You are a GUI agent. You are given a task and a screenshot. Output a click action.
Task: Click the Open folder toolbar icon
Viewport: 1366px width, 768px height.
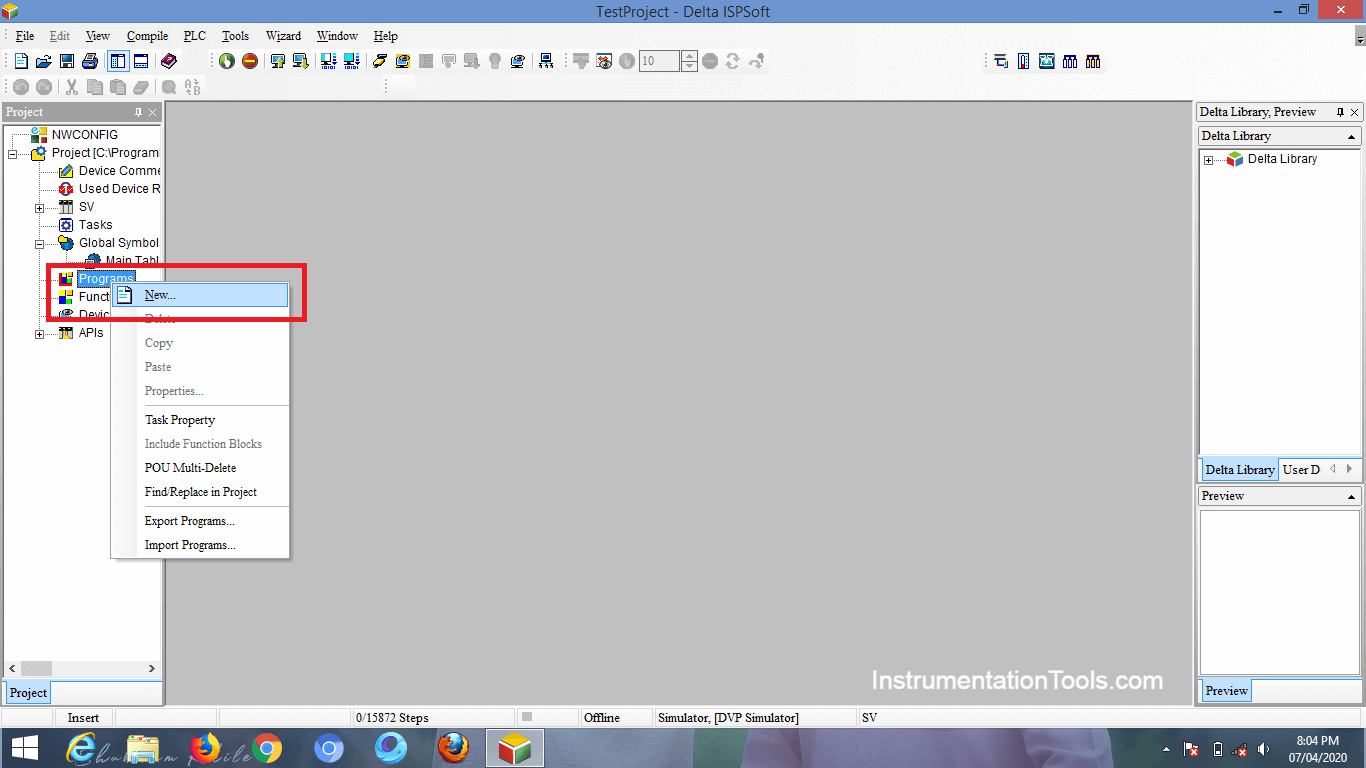pyautogui.click(x=44, y=61)
